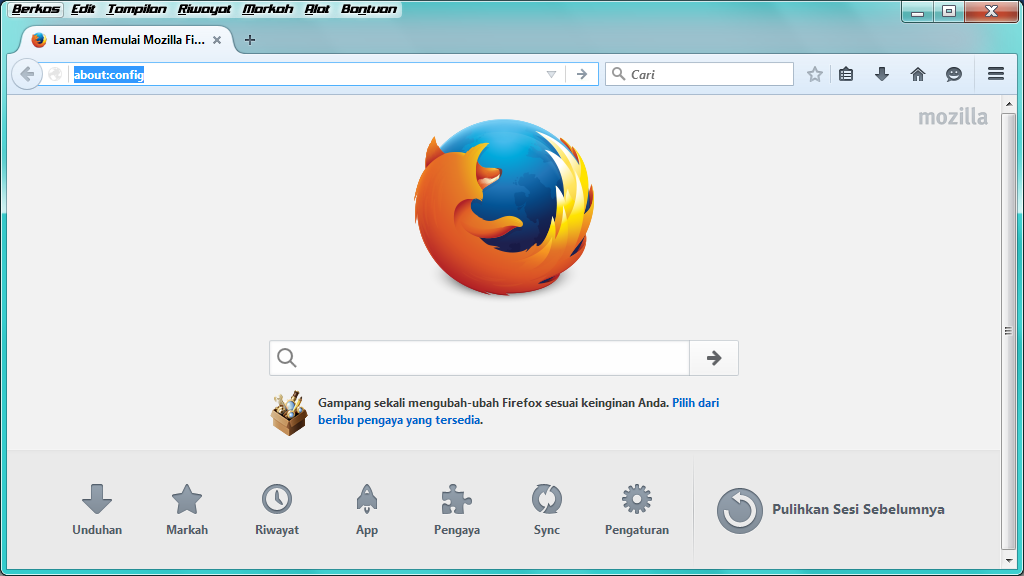This screenshot has width=1024, height=576.
Task: Open Pengaturan via the gear icon
Action: point(637,497)
